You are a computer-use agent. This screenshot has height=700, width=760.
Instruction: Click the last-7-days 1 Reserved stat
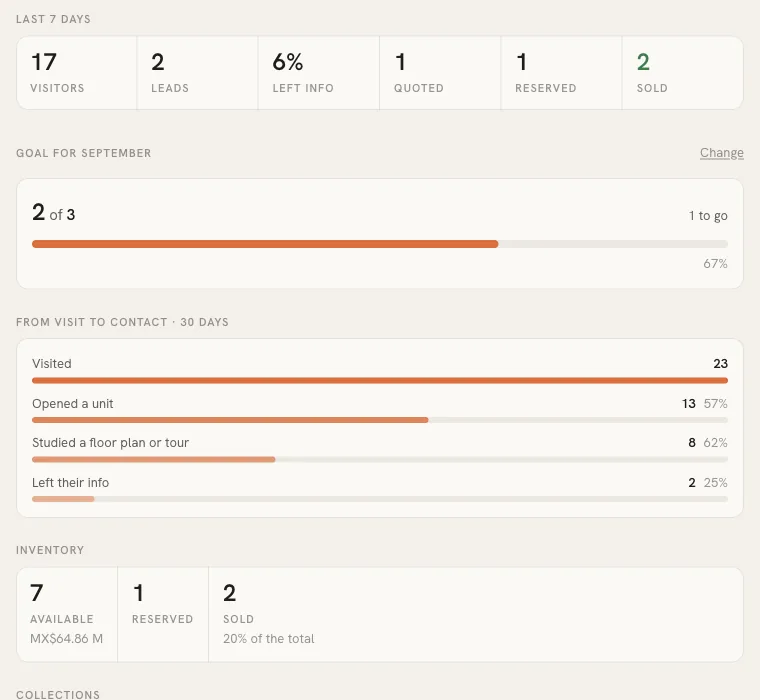pyautogui.click(x=561, y=73)
